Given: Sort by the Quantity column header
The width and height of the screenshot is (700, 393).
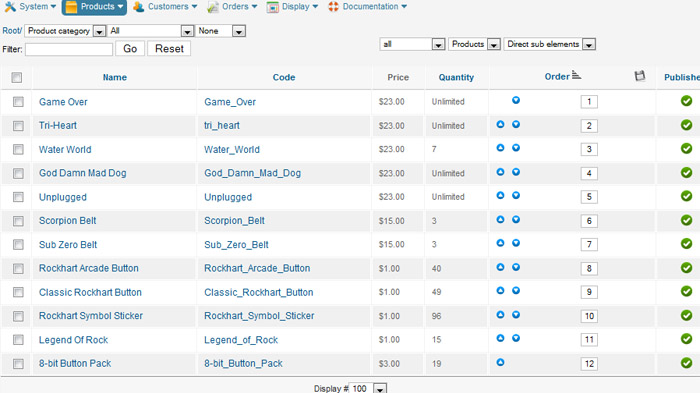Looking at the screenshot, I should (x=456, y=77).
